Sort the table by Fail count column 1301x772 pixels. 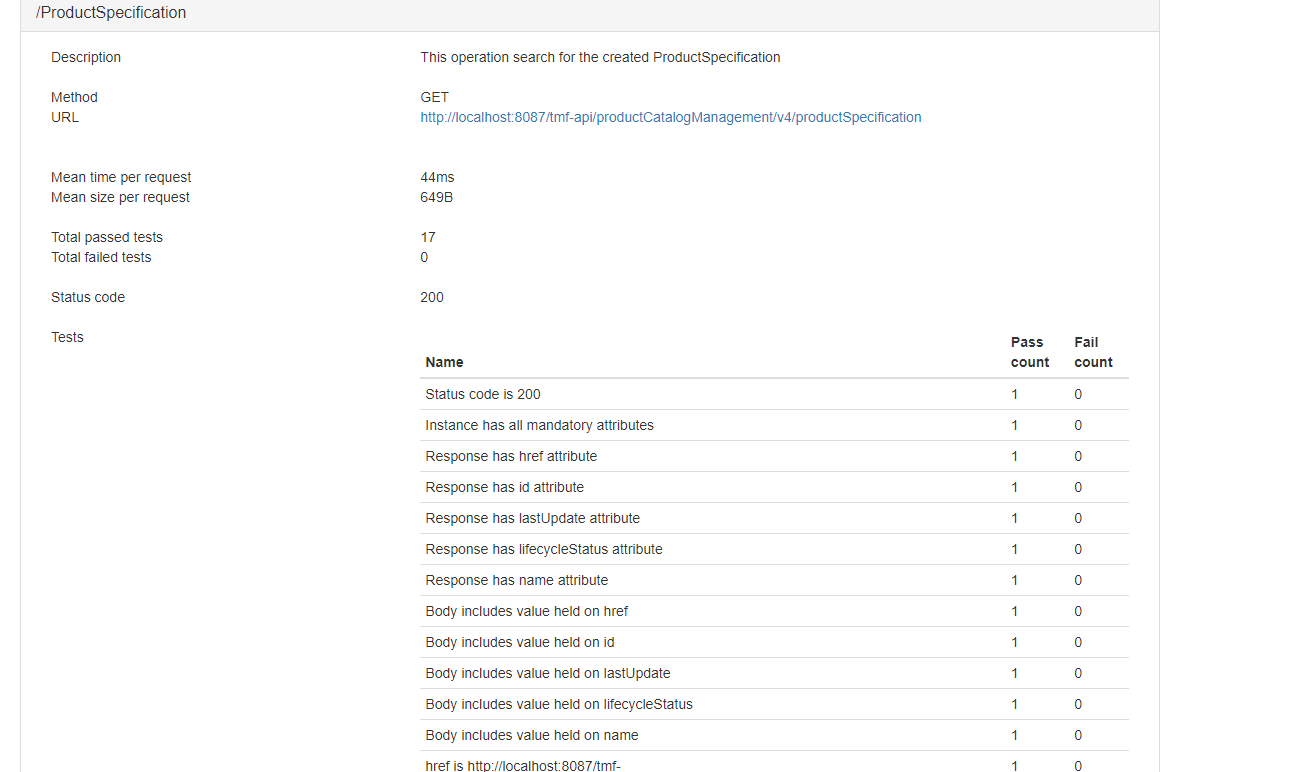point(1094,352)
